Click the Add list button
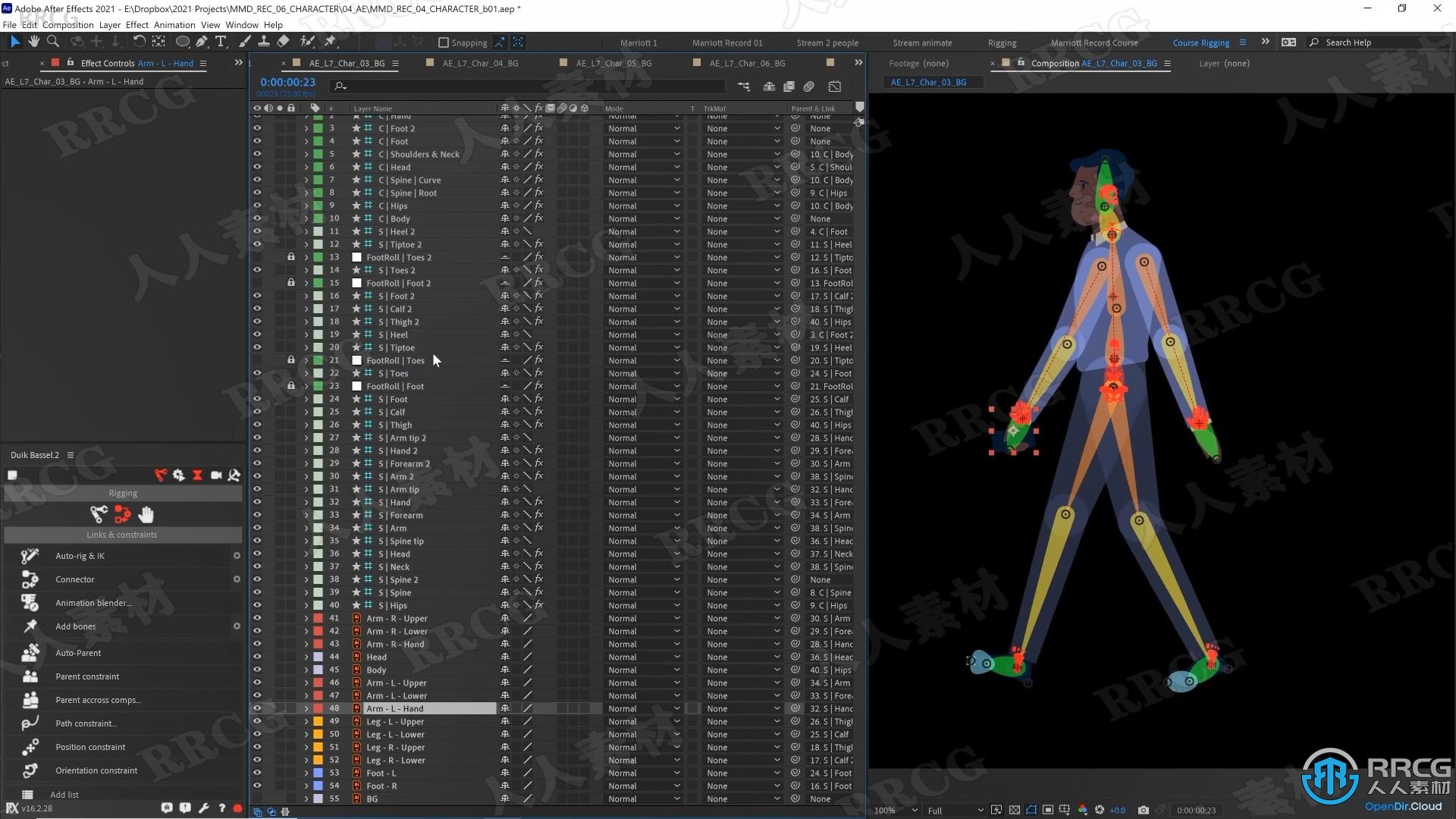This screenshot has height=819, width=1456. [63, 794]
